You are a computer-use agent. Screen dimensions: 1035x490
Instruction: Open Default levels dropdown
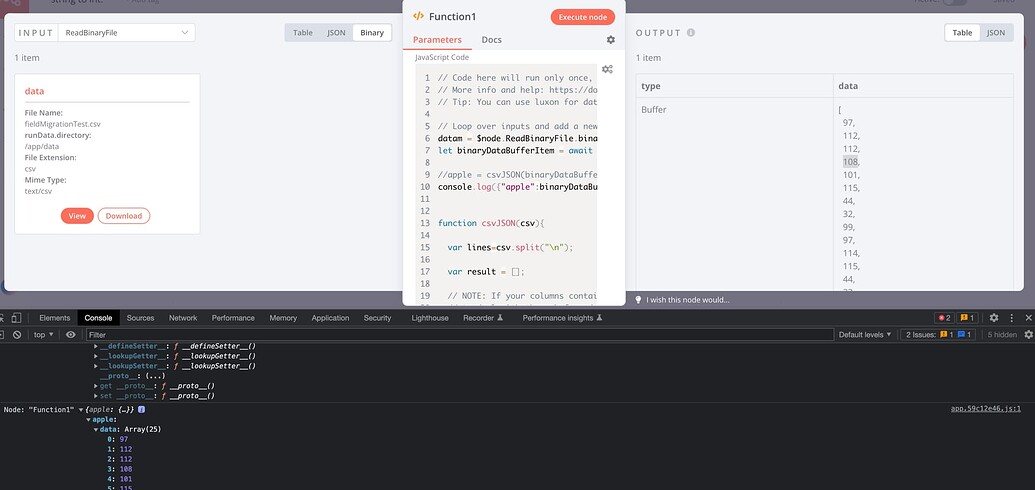coord(865,335)
